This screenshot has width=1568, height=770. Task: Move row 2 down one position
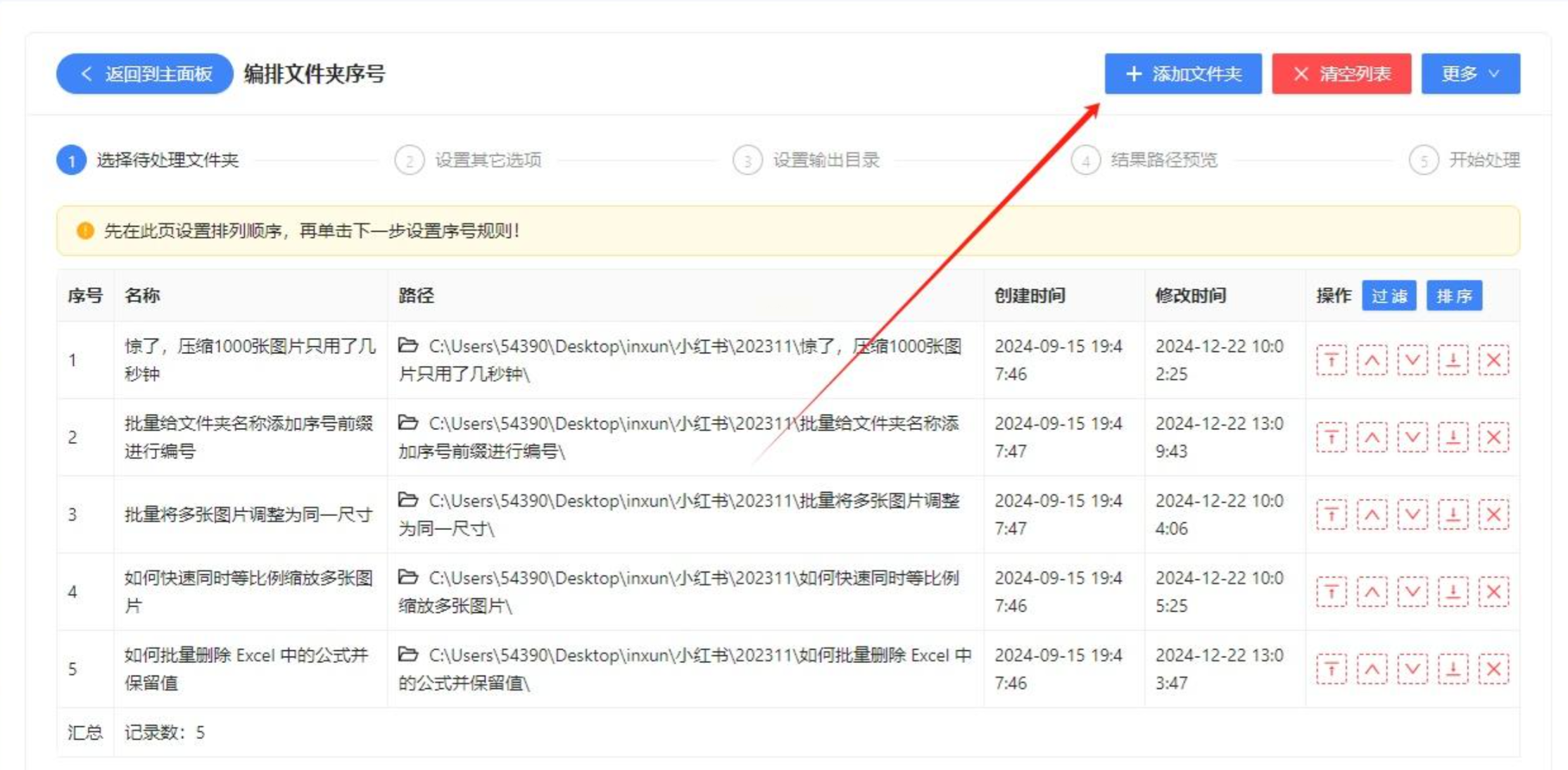(x=1412, y=438)
